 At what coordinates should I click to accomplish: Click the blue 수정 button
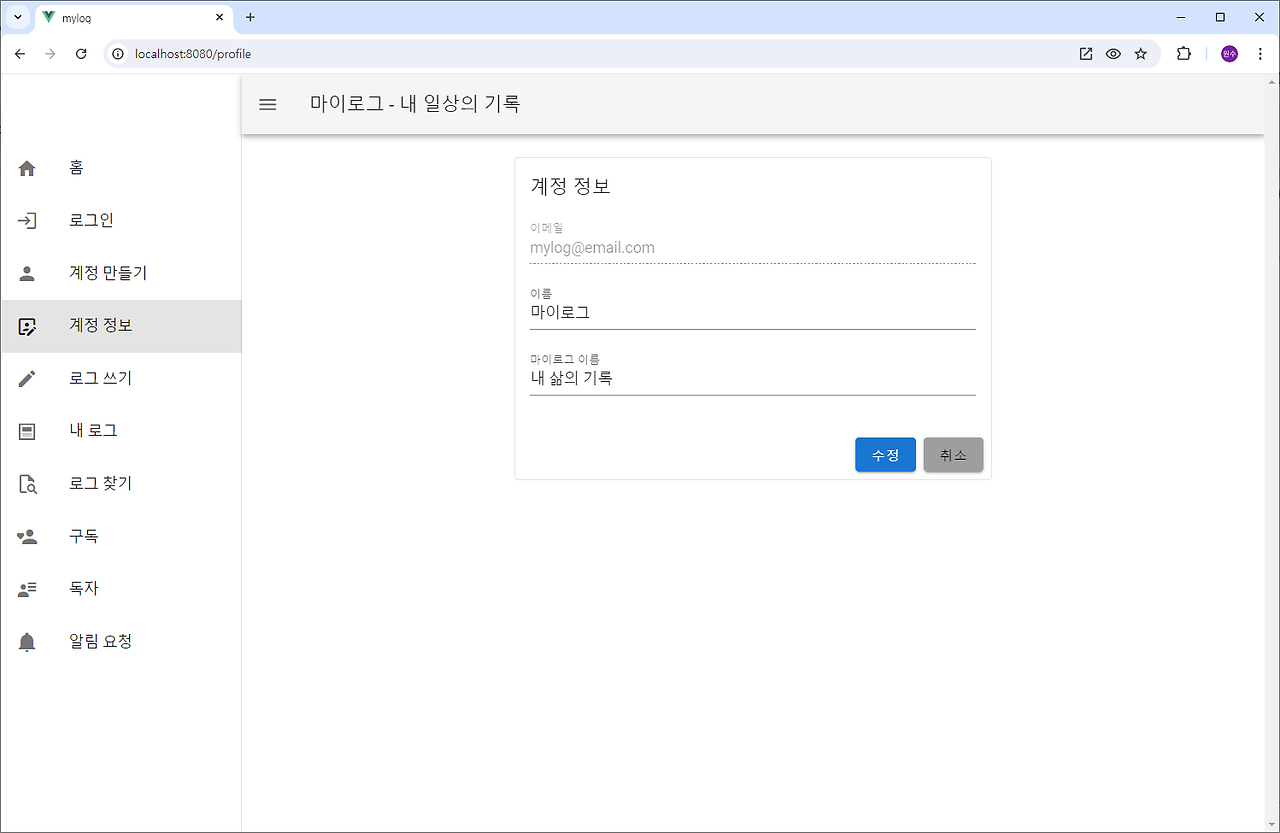[x=885, y=455]
